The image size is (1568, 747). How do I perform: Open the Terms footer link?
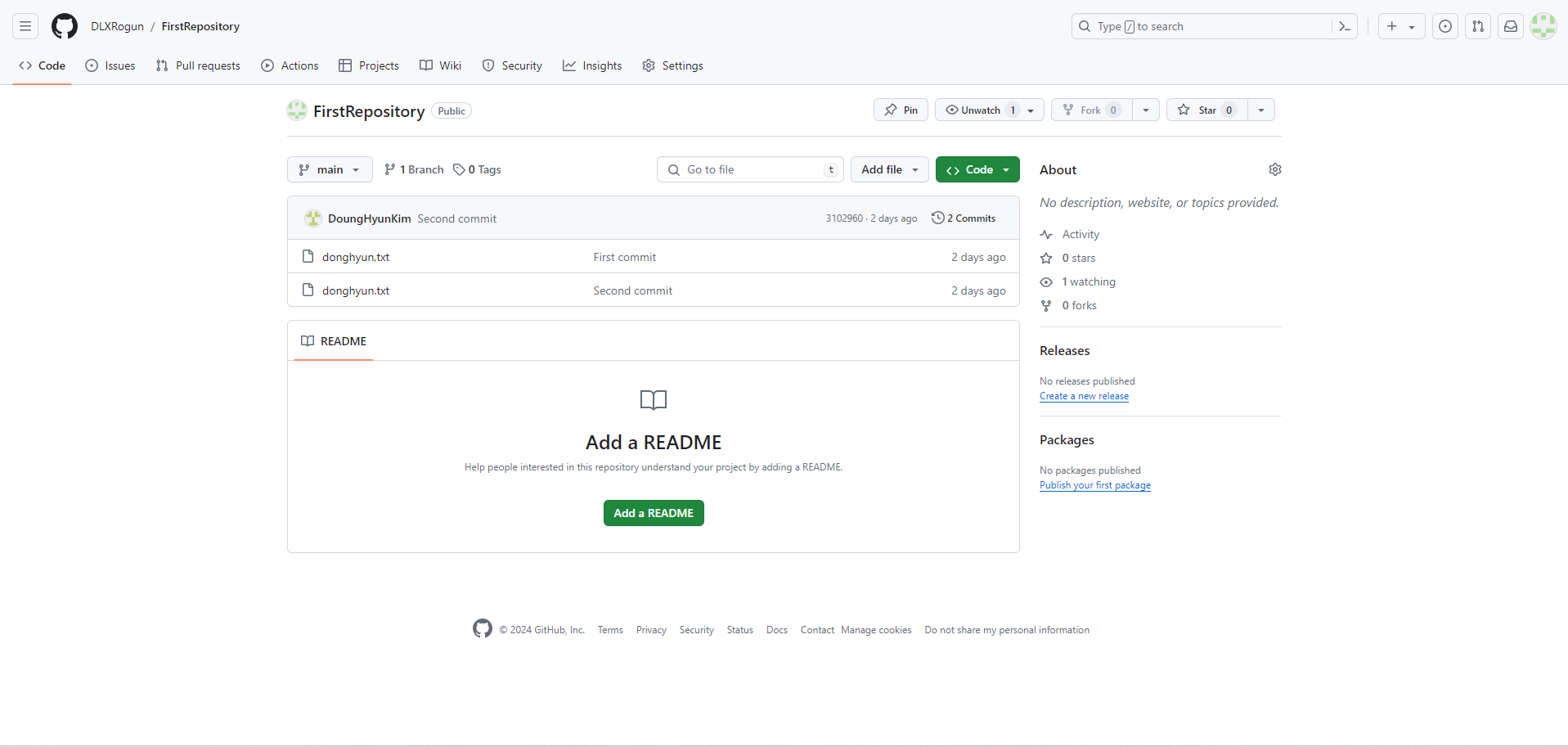click(x=610, y=630)
